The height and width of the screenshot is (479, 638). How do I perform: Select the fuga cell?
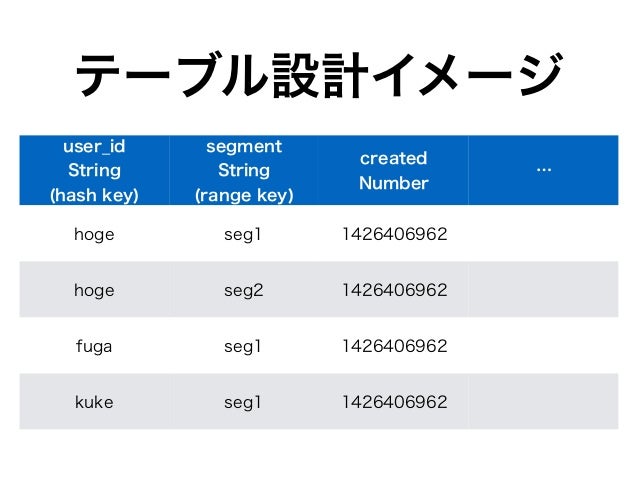(x=94, y=346)
